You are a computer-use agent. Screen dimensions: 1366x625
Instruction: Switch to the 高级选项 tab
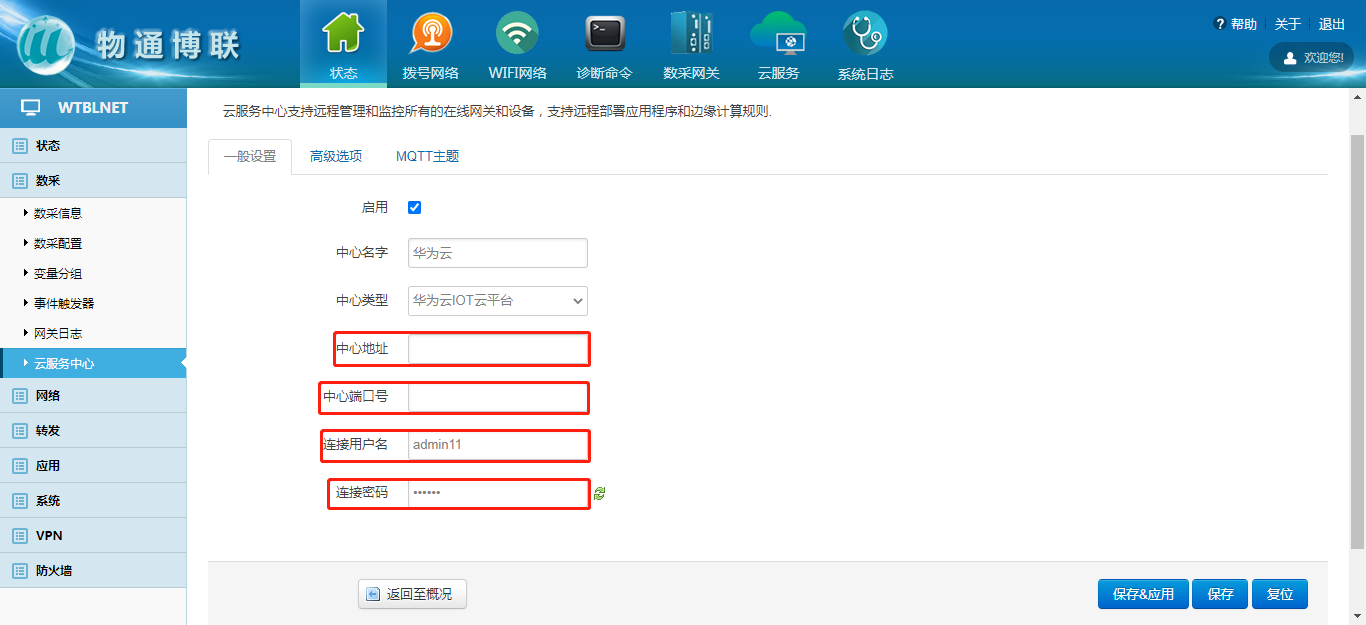tap(336, 157)
